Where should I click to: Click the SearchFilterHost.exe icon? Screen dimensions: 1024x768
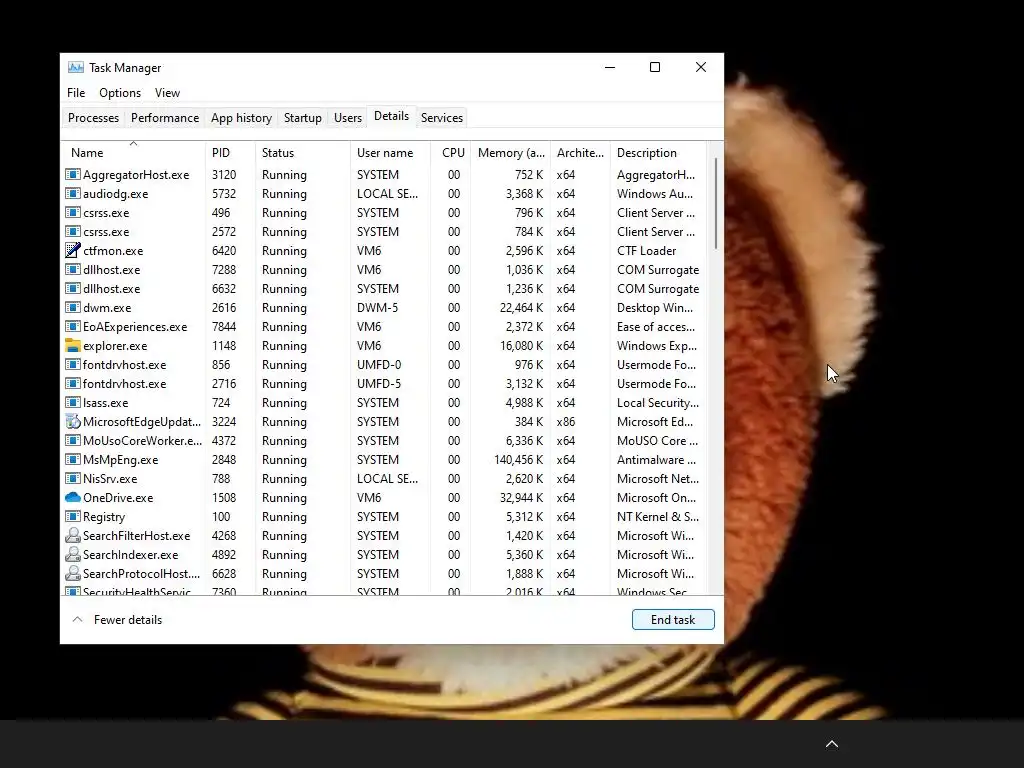click(72, 536)
